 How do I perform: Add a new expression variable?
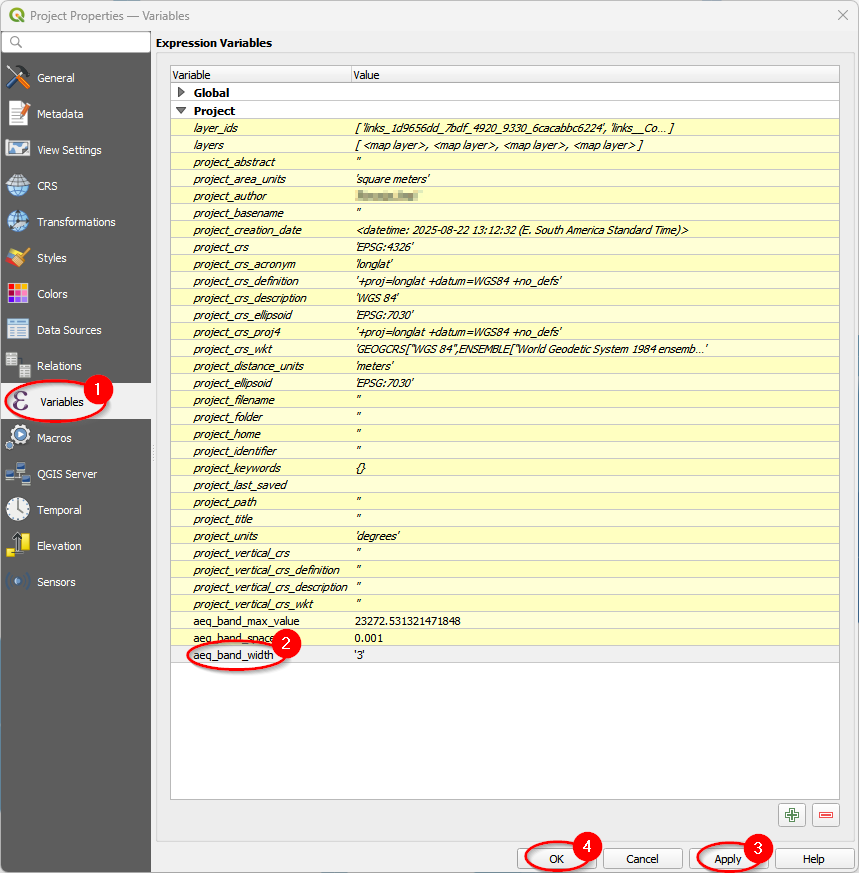791,815
